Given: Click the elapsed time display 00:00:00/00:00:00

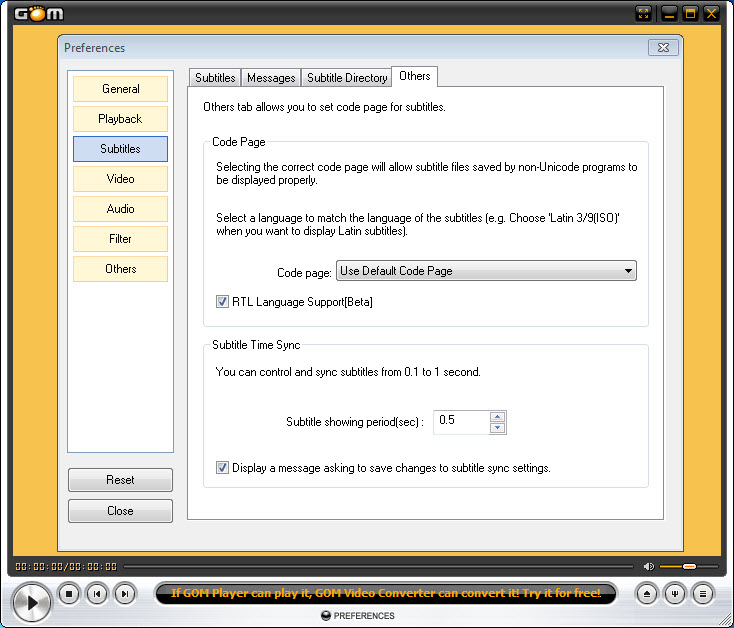Looking at the screenshot, I should [x=66, y=567].
